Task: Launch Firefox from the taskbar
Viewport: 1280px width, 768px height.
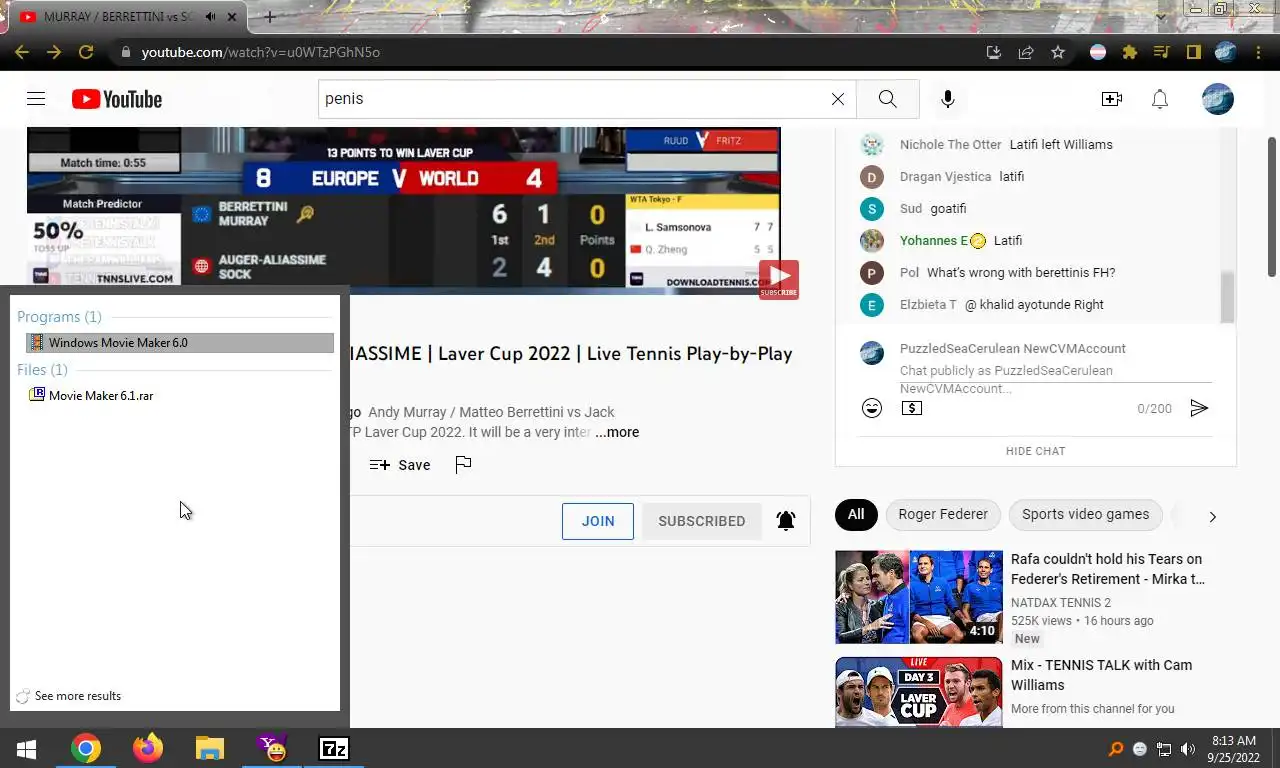Action: pos(148,748)
